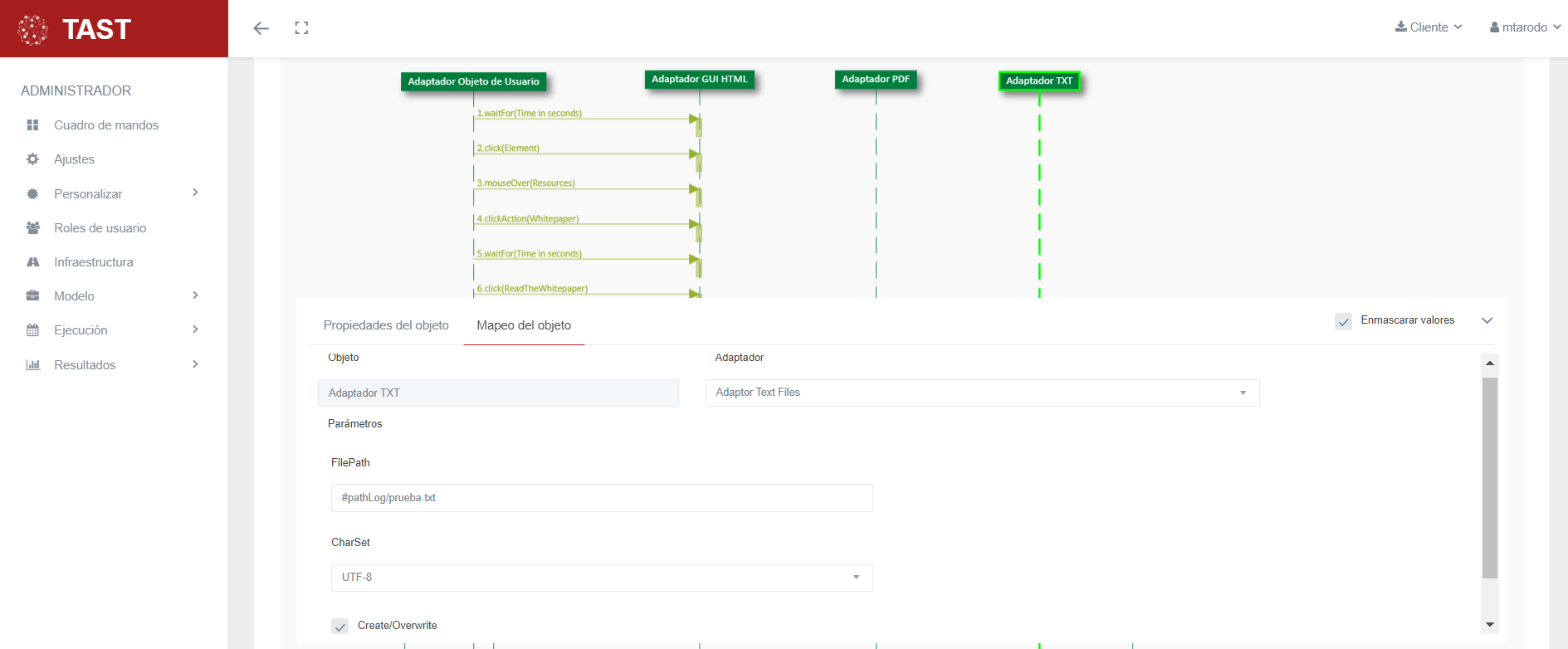
Task: Click the TAST logo icon
Action: click(33, 30)
